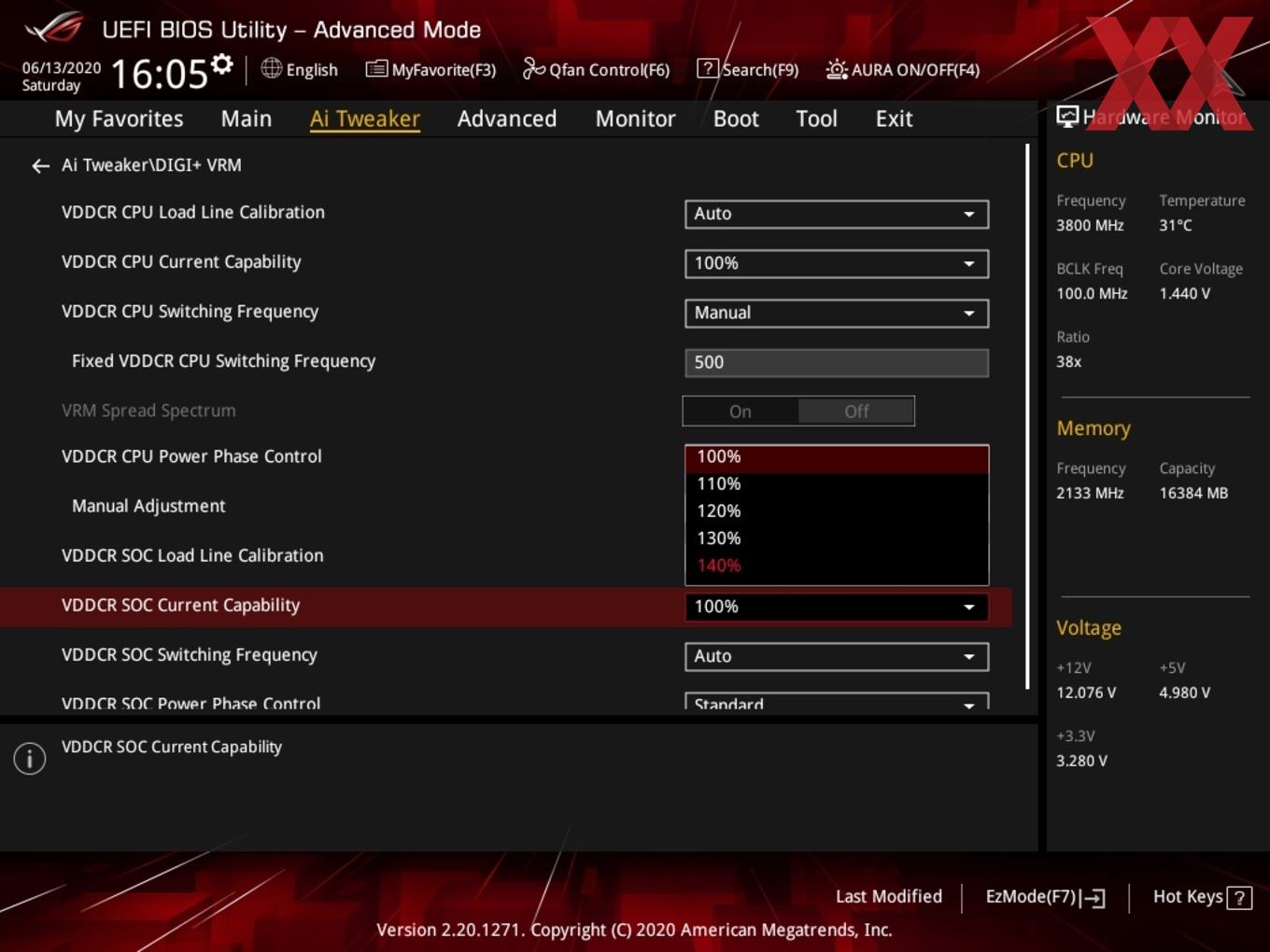Open Hot Keys help
The height and width of the screenshot is (952, 1270).
(x=1203, y=897)
